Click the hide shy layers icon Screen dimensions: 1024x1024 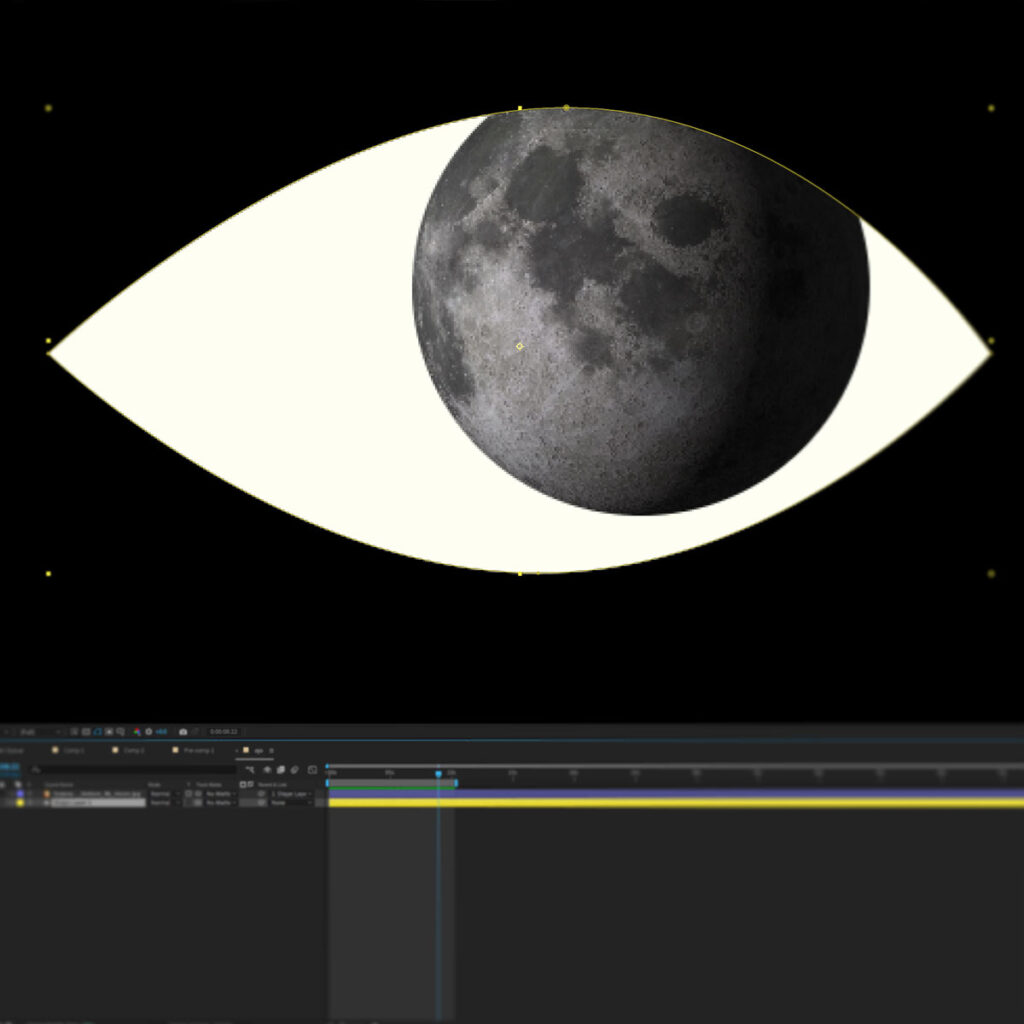pyautogui.click(x=266, y=770)
